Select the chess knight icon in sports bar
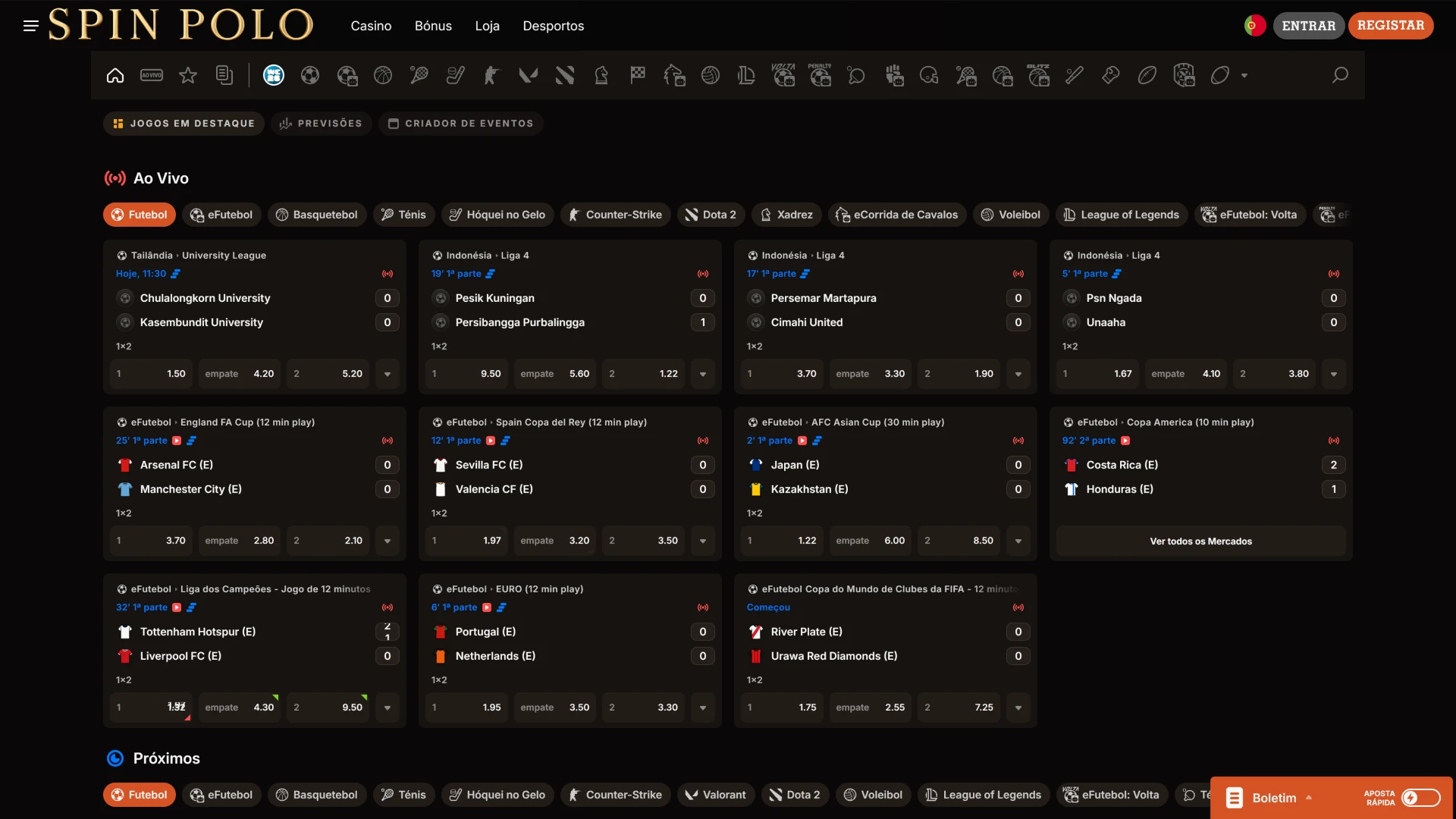Viewport: 1456px width, 819px height. click(601, 75)
